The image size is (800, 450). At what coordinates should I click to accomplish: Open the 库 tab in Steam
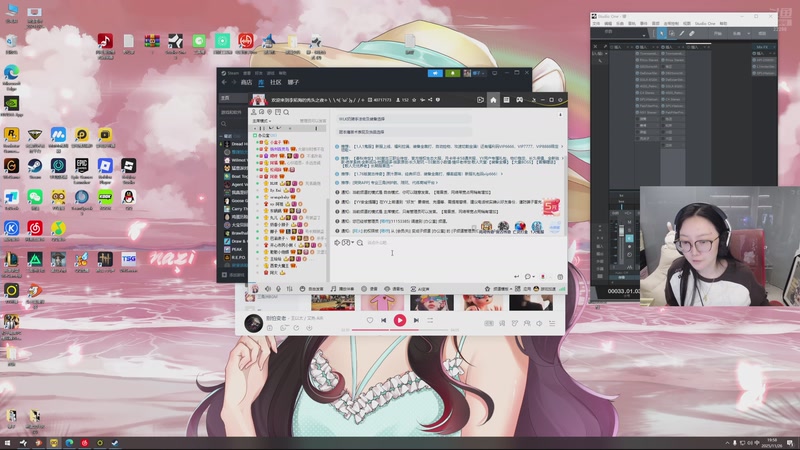(x=261, y=82)
